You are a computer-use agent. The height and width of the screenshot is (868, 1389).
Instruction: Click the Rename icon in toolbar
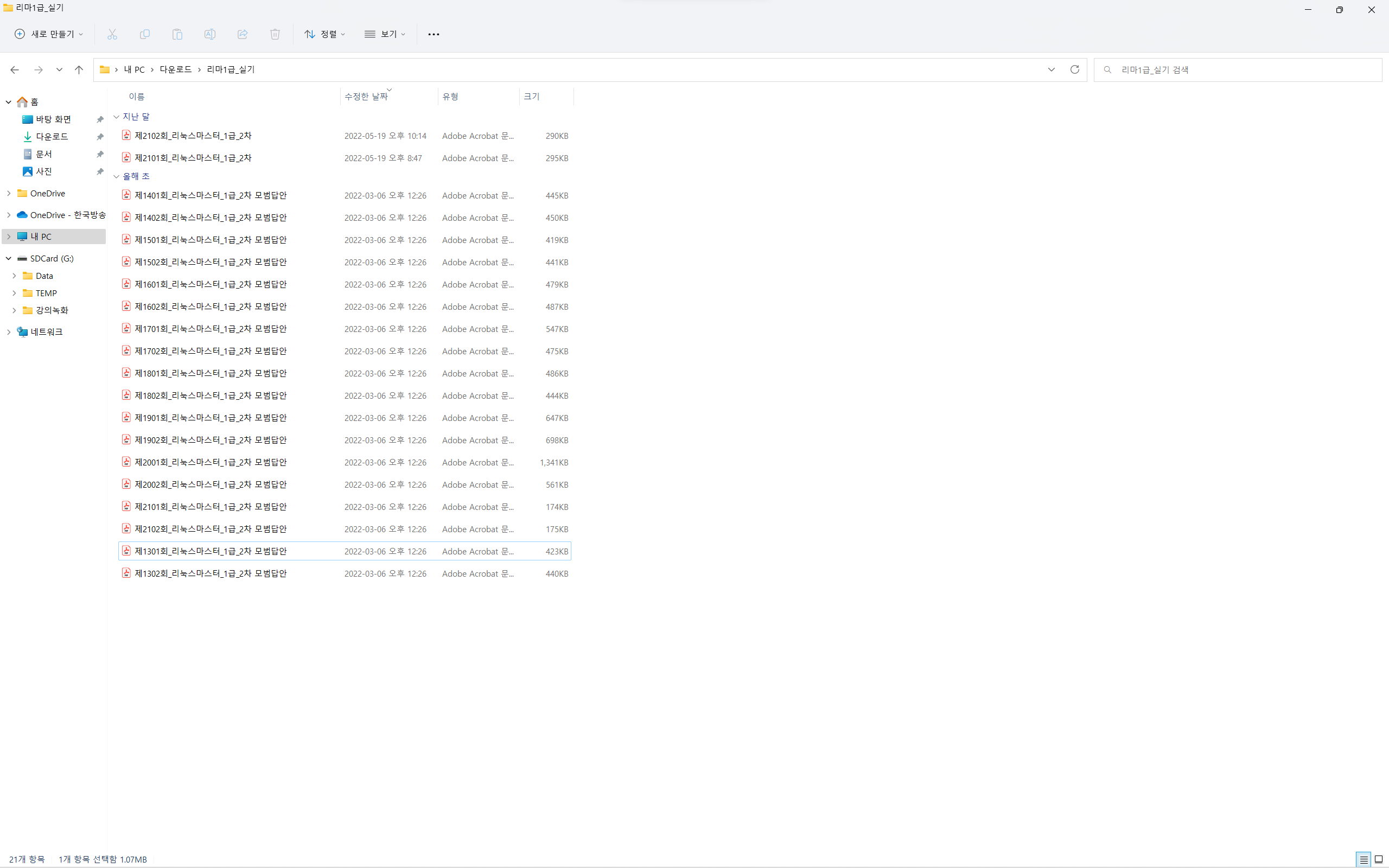(x=209, y=34)
